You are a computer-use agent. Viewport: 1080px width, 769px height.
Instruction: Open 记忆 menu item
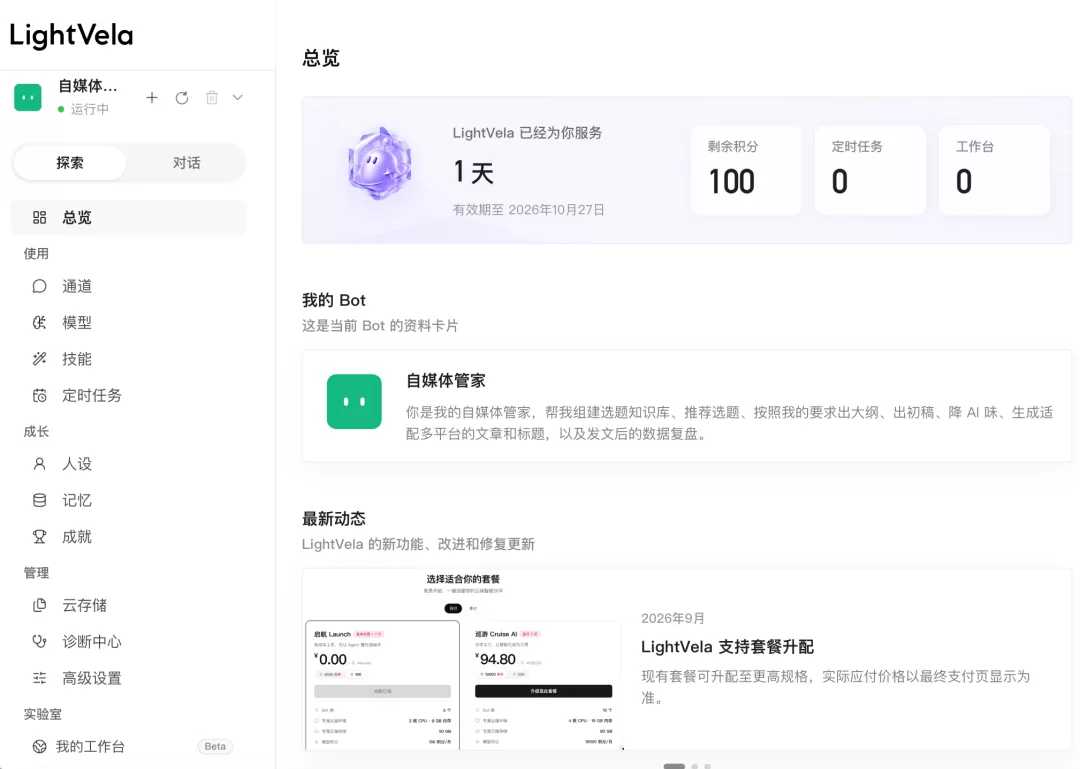tap(129, 500)
